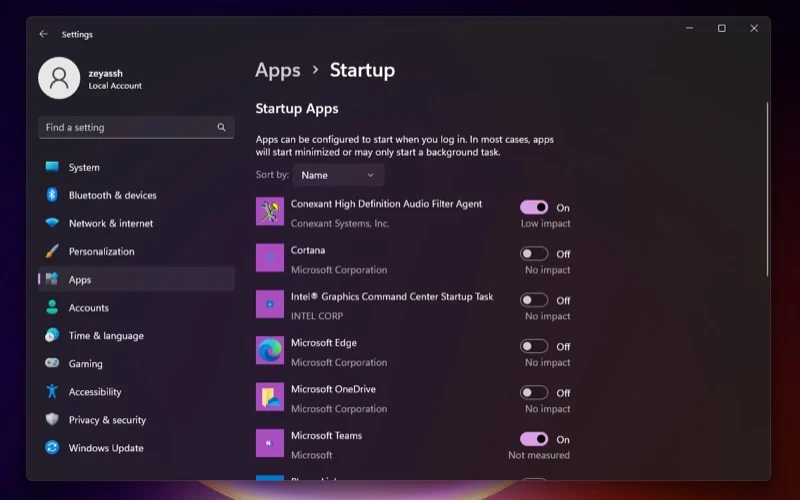This screenshot has width=800, height=500.
Task: Enable Cortana startup toggle
Action: [534, 254]
